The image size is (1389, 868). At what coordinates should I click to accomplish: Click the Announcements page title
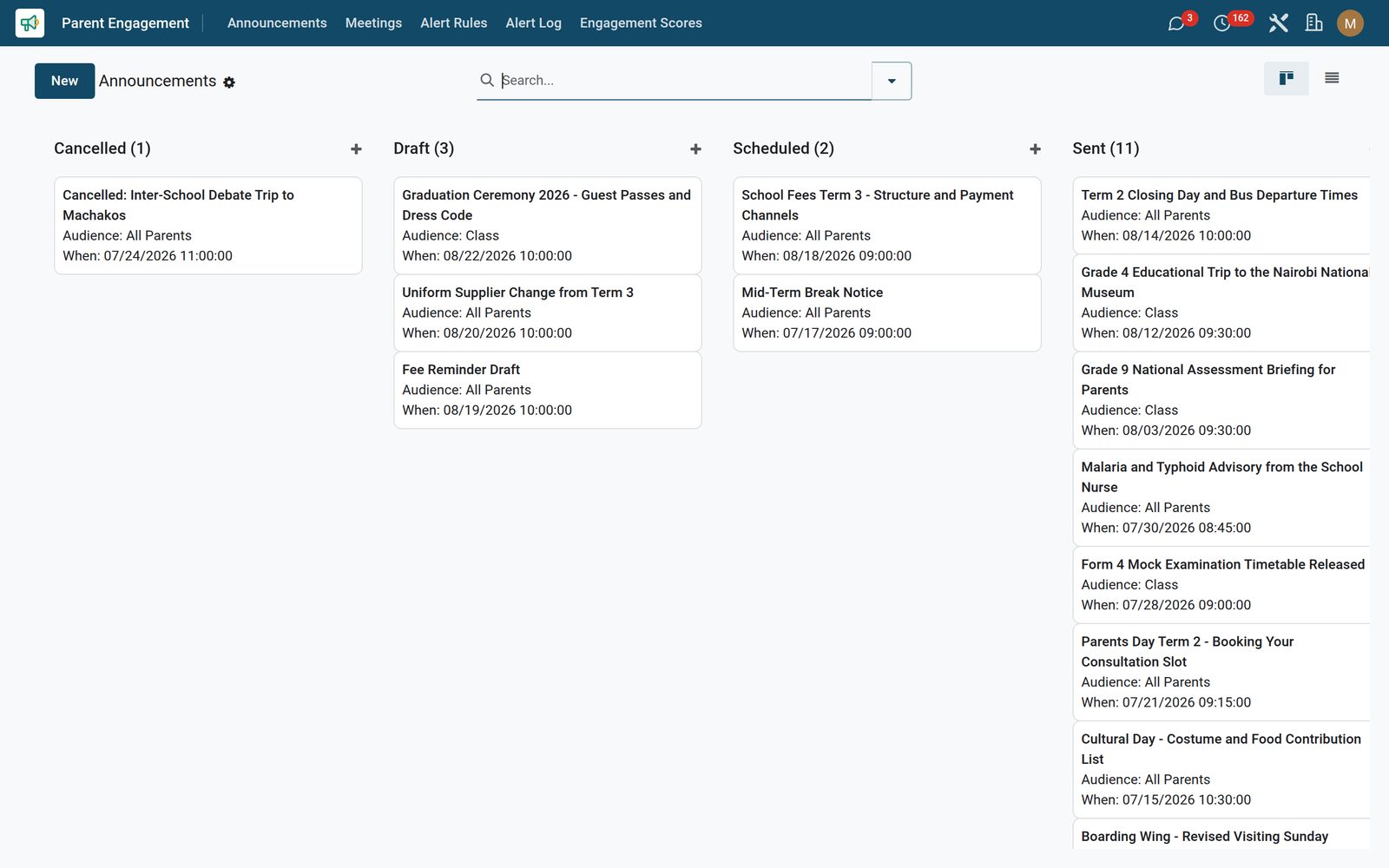tap(157, 81)
